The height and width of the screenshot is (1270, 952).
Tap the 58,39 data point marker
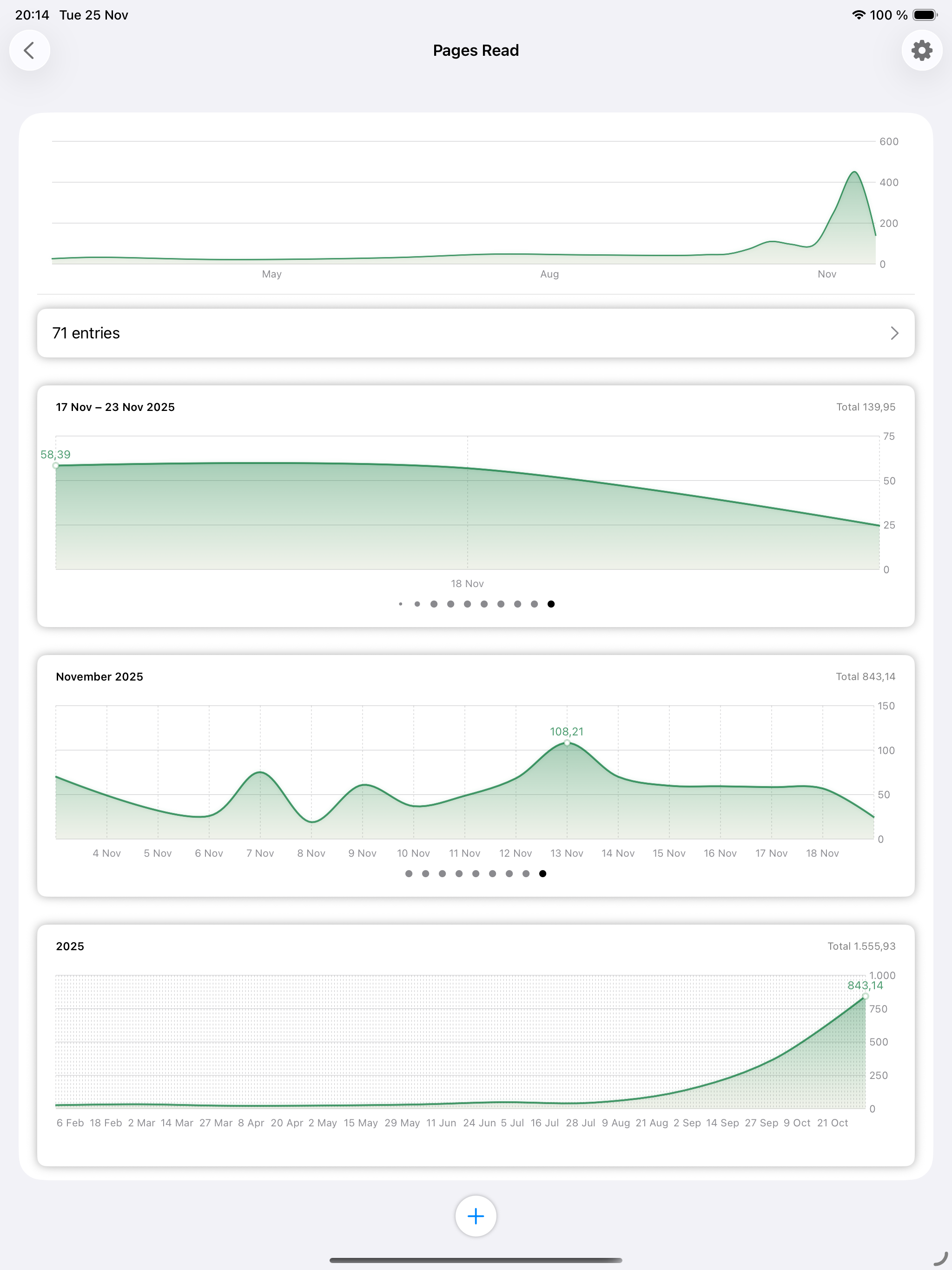click(56, 466)
